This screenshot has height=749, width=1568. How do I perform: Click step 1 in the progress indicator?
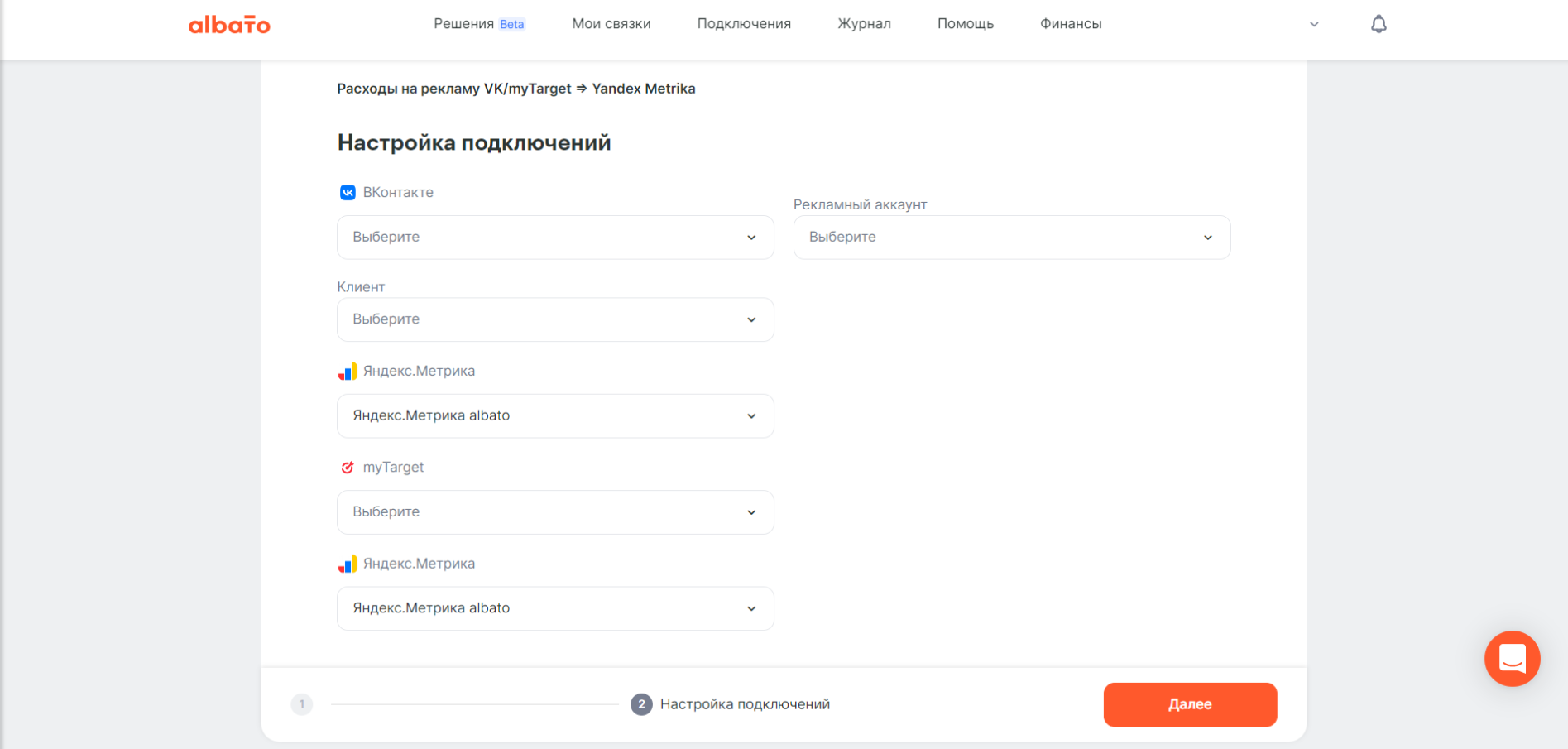tap(302, 704)
